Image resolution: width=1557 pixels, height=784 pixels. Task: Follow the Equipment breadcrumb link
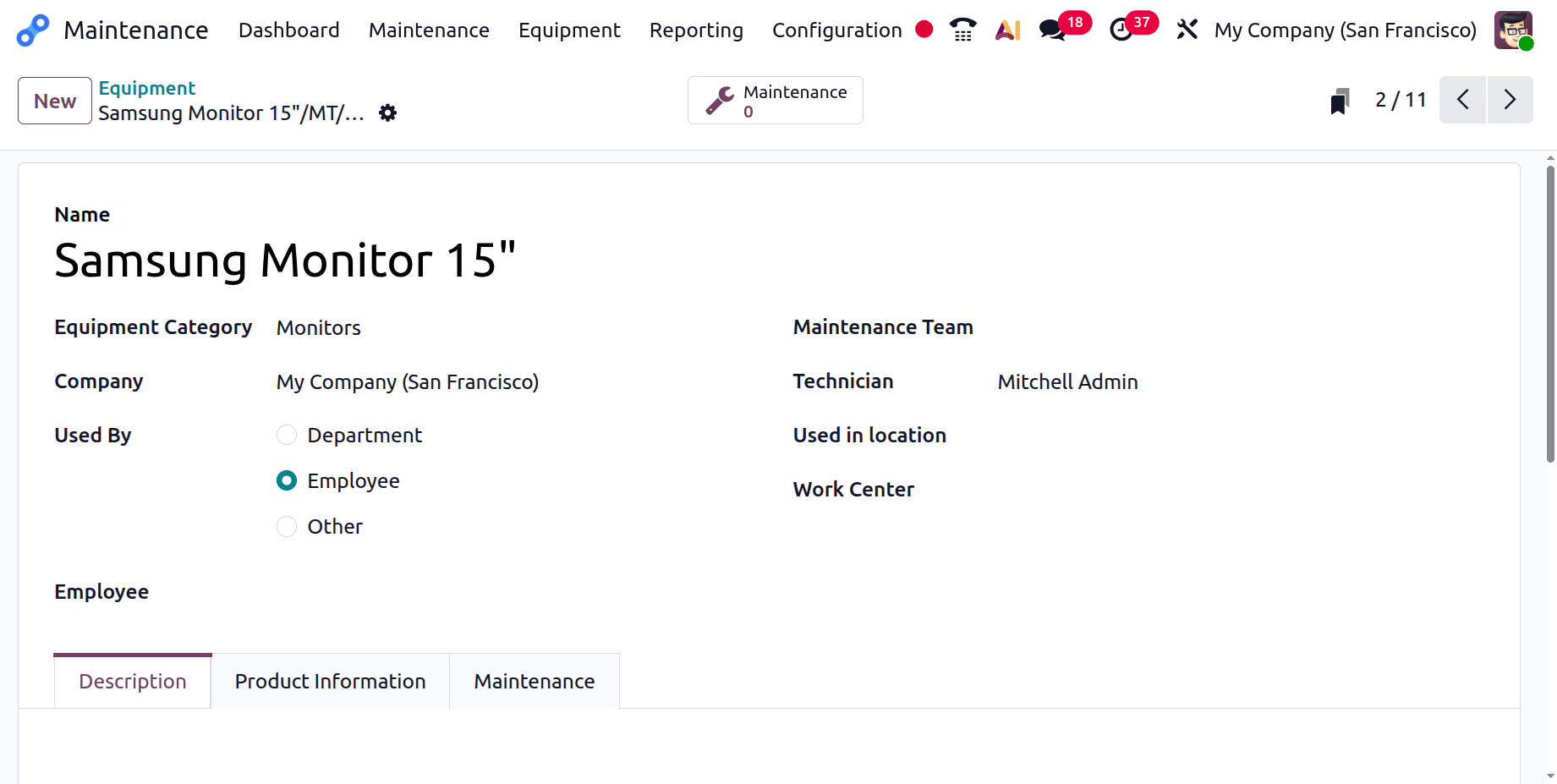point(147,88)
